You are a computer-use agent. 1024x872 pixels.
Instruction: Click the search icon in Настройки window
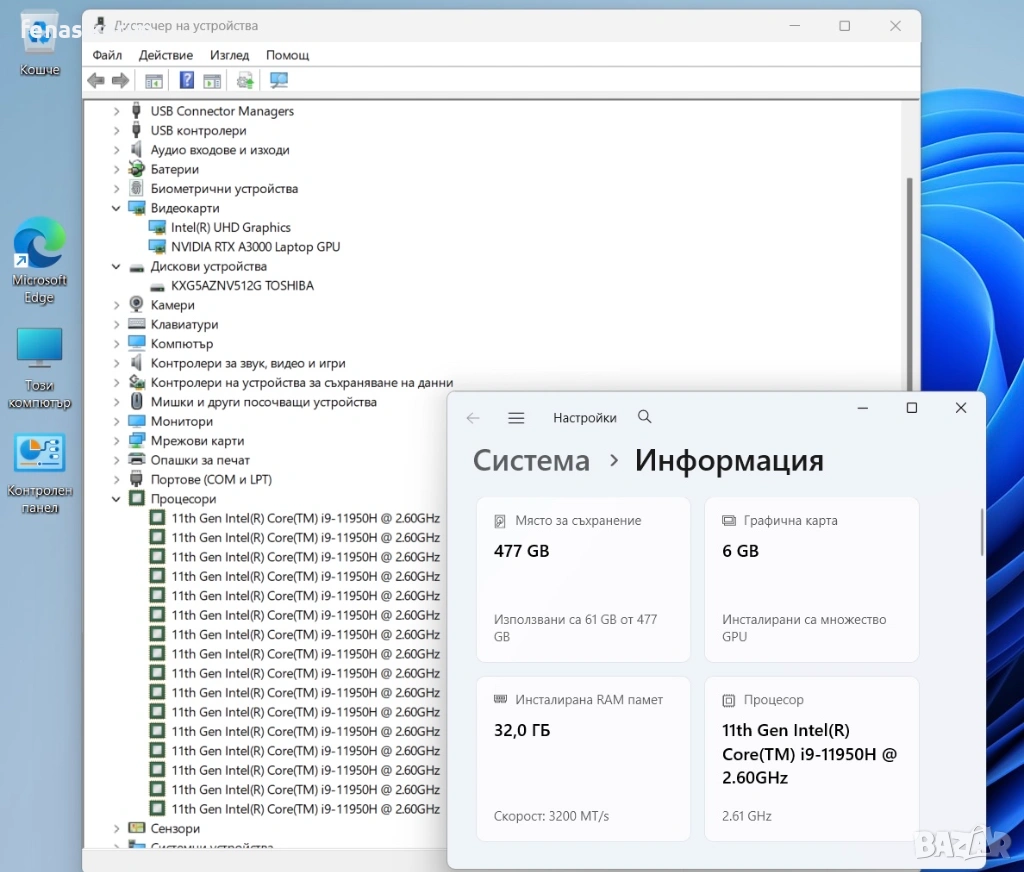[644, 417]
